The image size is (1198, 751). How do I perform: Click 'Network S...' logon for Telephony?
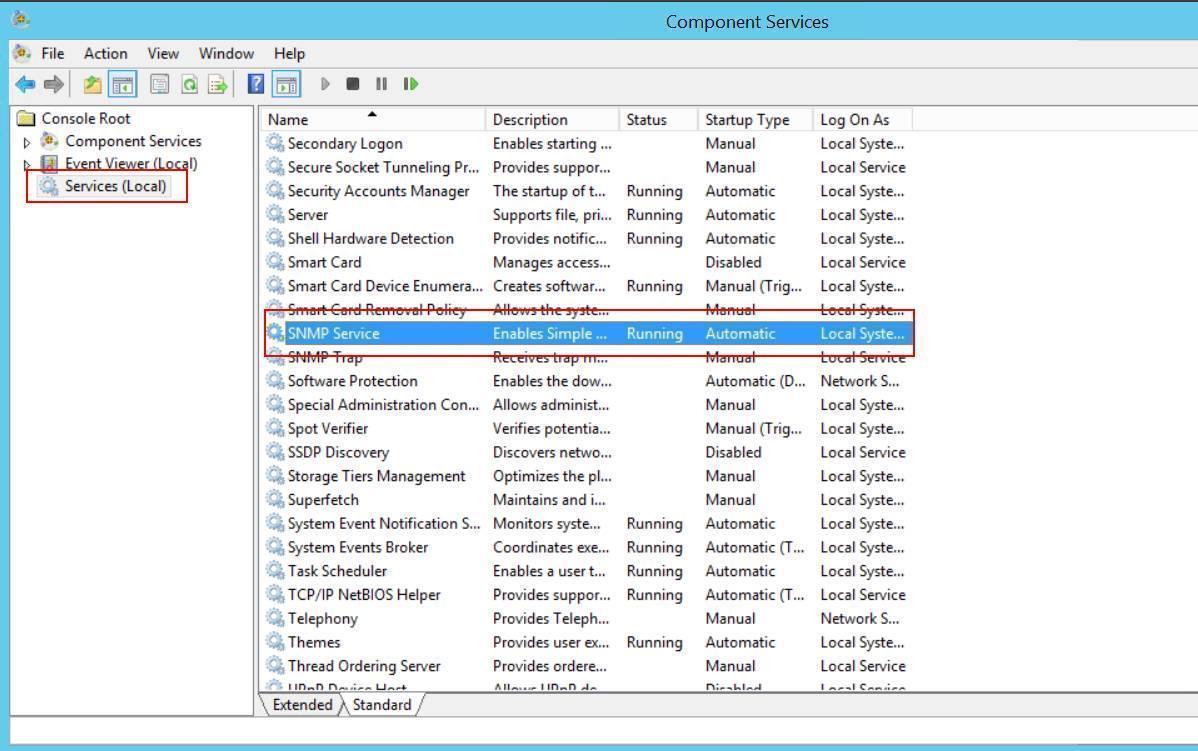(x=860, y=618)
